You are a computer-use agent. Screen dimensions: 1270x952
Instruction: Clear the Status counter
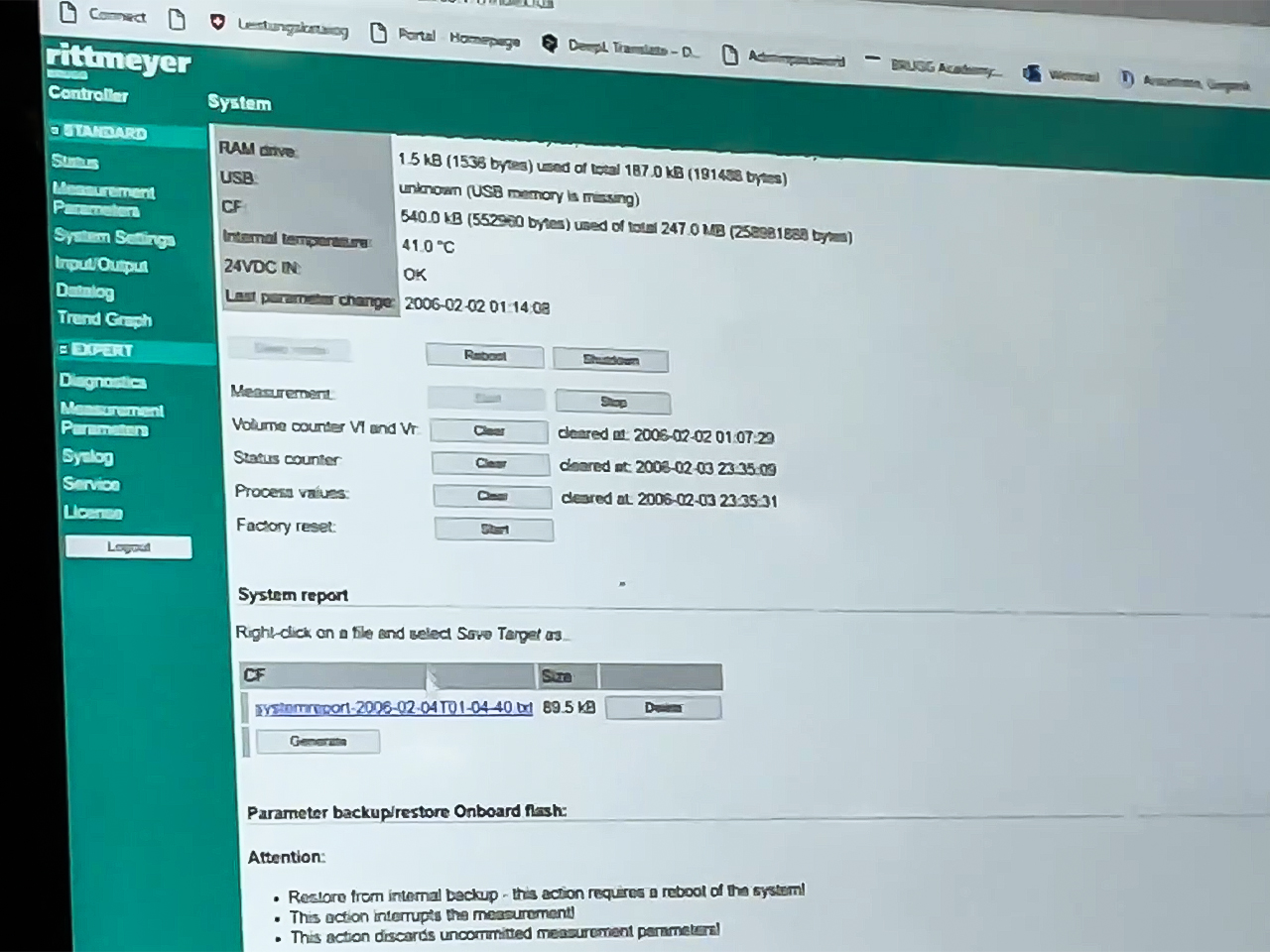click(x=490, y=463)
